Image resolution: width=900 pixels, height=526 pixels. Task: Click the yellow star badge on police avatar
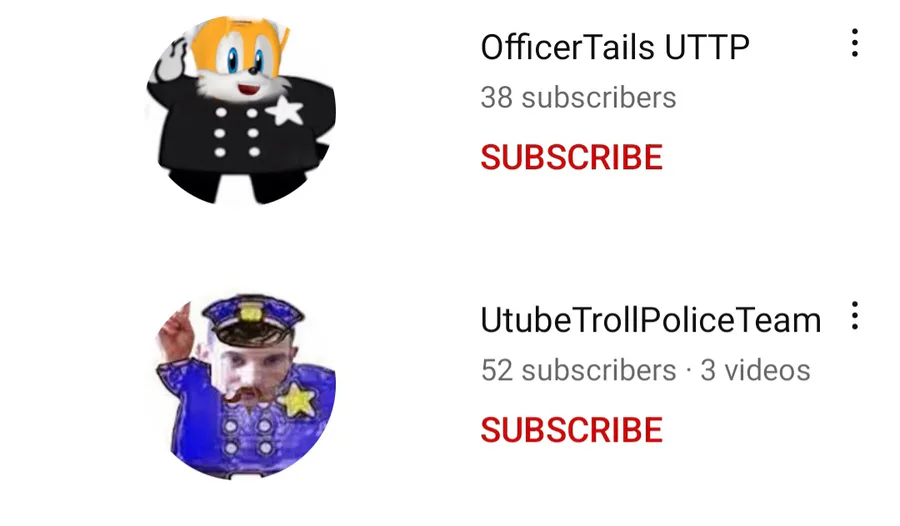(x=297, y=399)
